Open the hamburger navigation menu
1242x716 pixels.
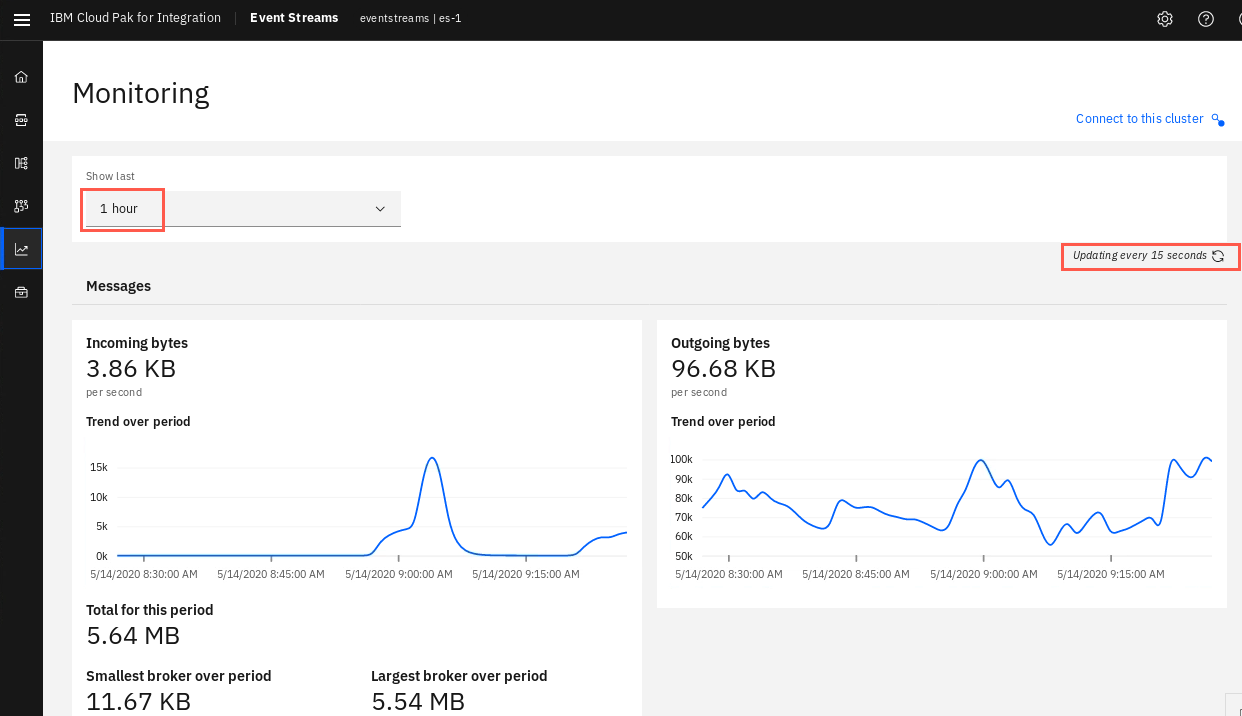click(21, 19)
